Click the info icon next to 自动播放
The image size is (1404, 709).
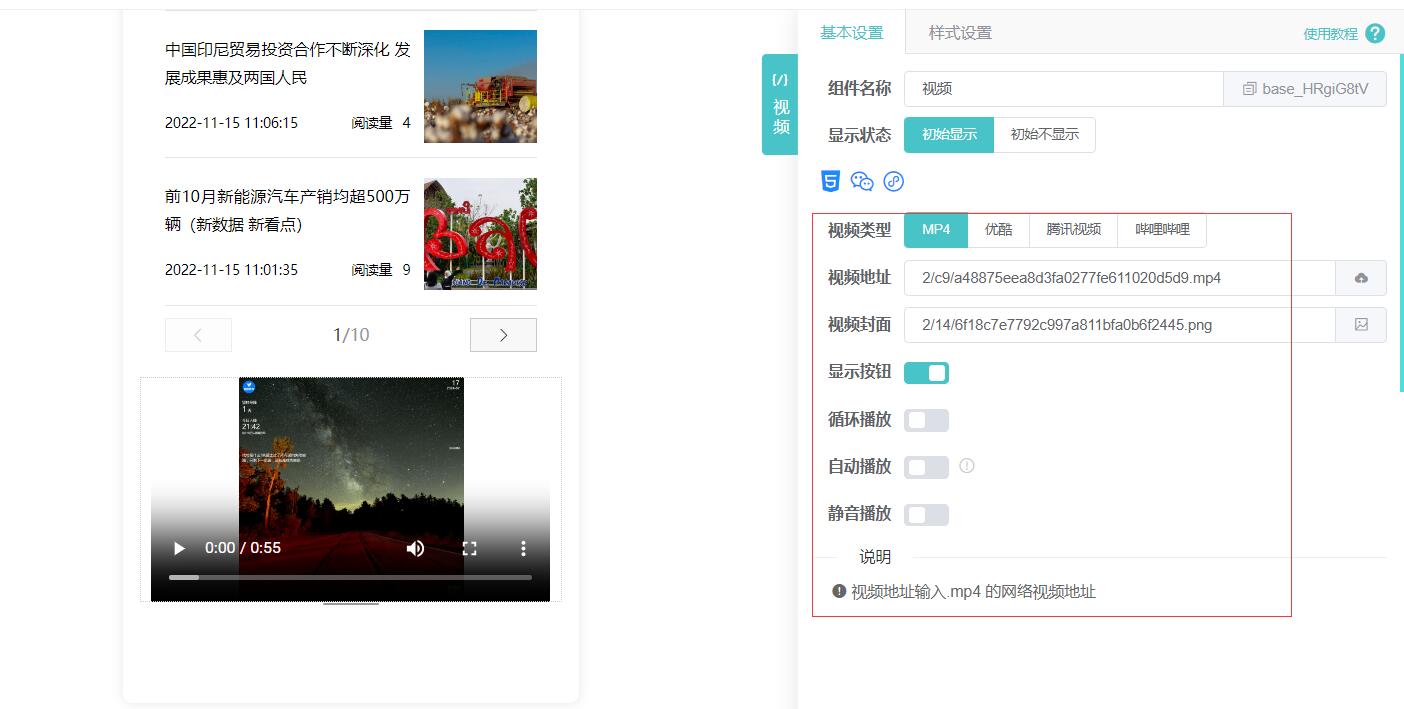[x=966, y=466]
